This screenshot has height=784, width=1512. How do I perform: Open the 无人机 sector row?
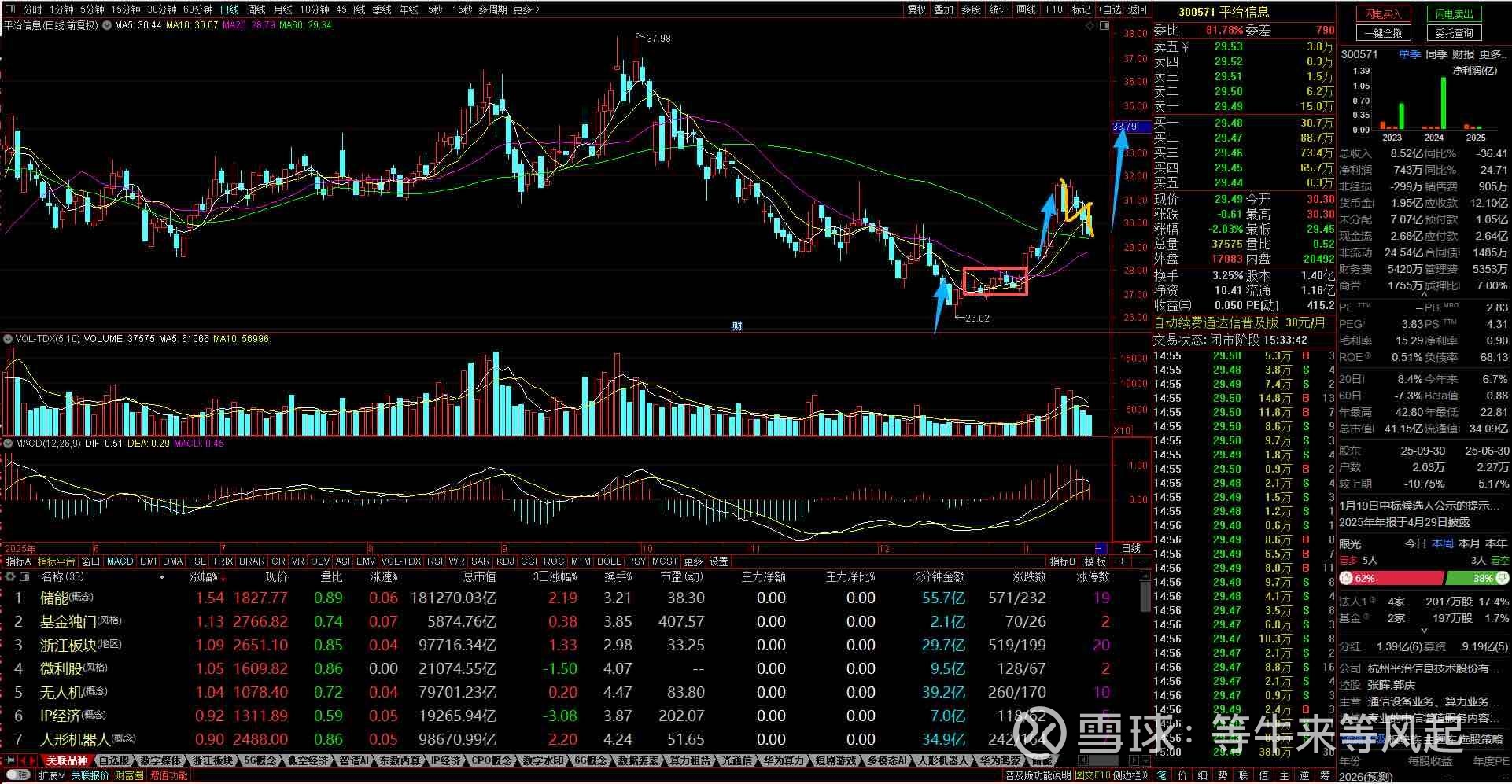[572, 692]
